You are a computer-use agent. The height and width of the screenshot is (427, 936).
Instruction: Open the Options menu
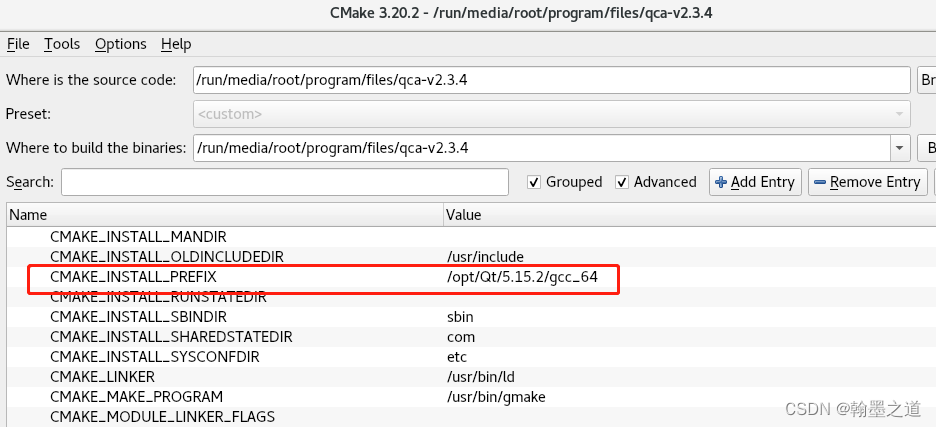121,44
